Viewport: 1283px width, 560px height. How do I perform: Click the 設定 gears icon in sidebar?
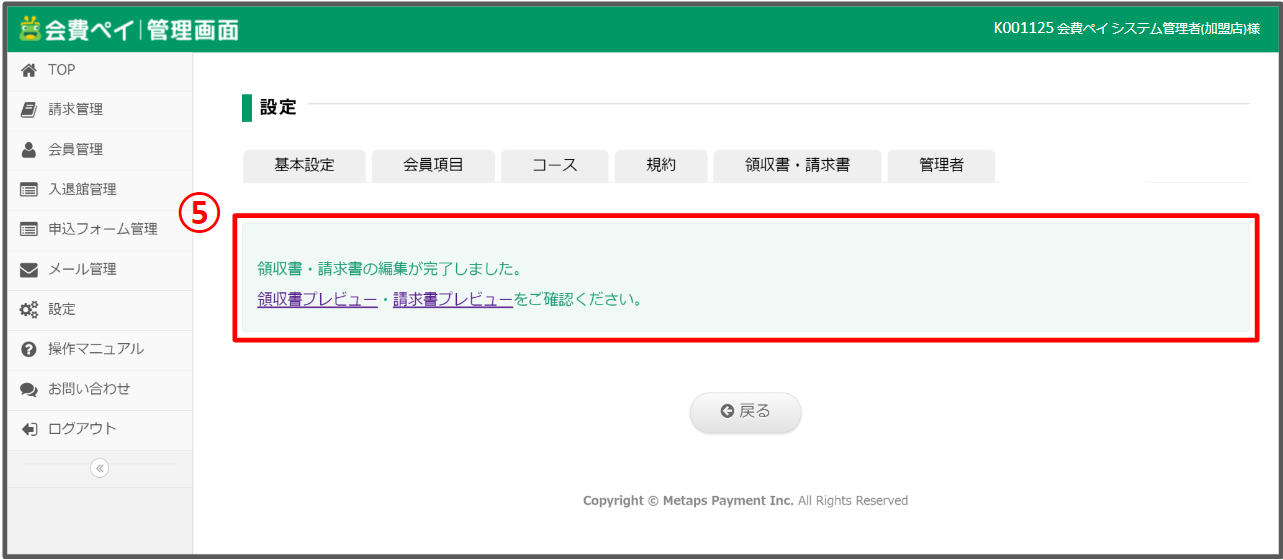(29, 310)
